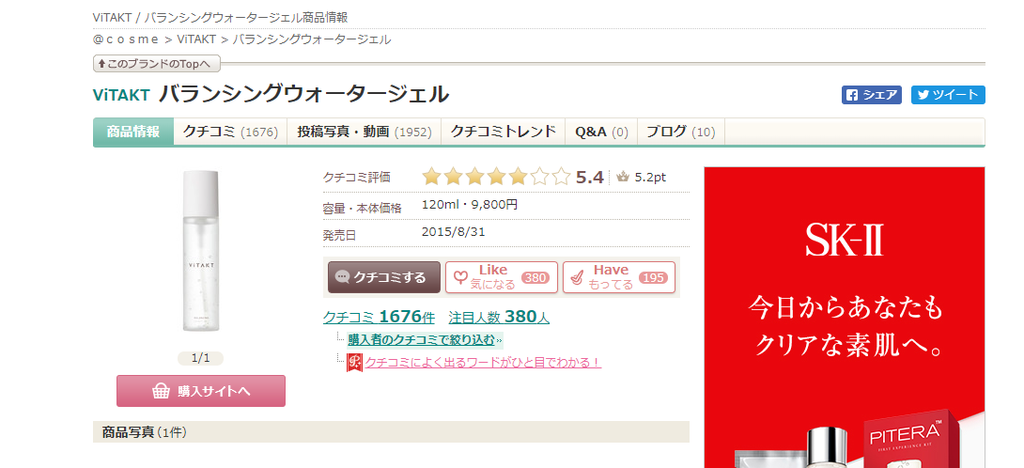
Task: Open the @cosme breadcrumb link
Action: coord(126,39)
